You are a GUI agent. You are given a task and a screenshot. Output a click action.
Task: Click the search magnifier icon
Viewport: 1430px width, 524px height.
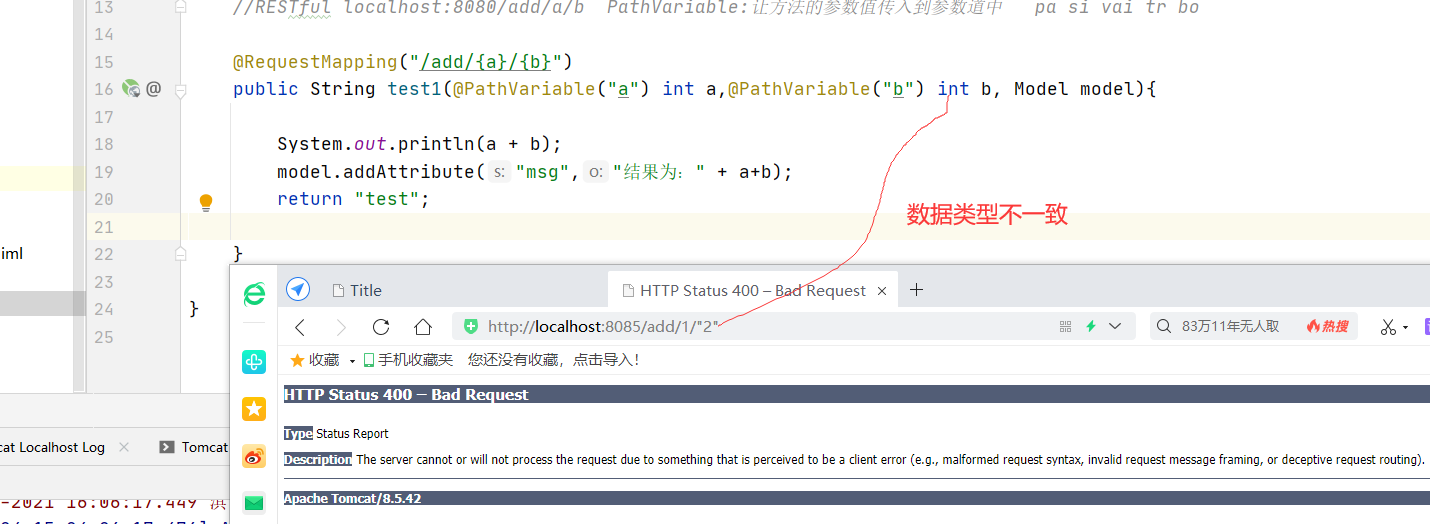pos(1163,326)
